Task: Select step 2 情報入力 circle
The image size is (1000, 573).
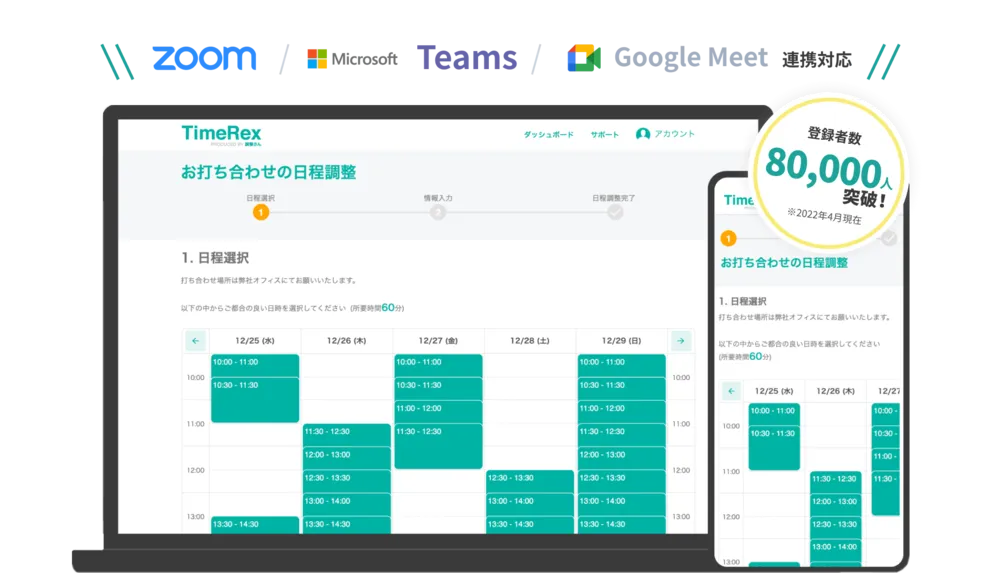Action: coord(438,212)
